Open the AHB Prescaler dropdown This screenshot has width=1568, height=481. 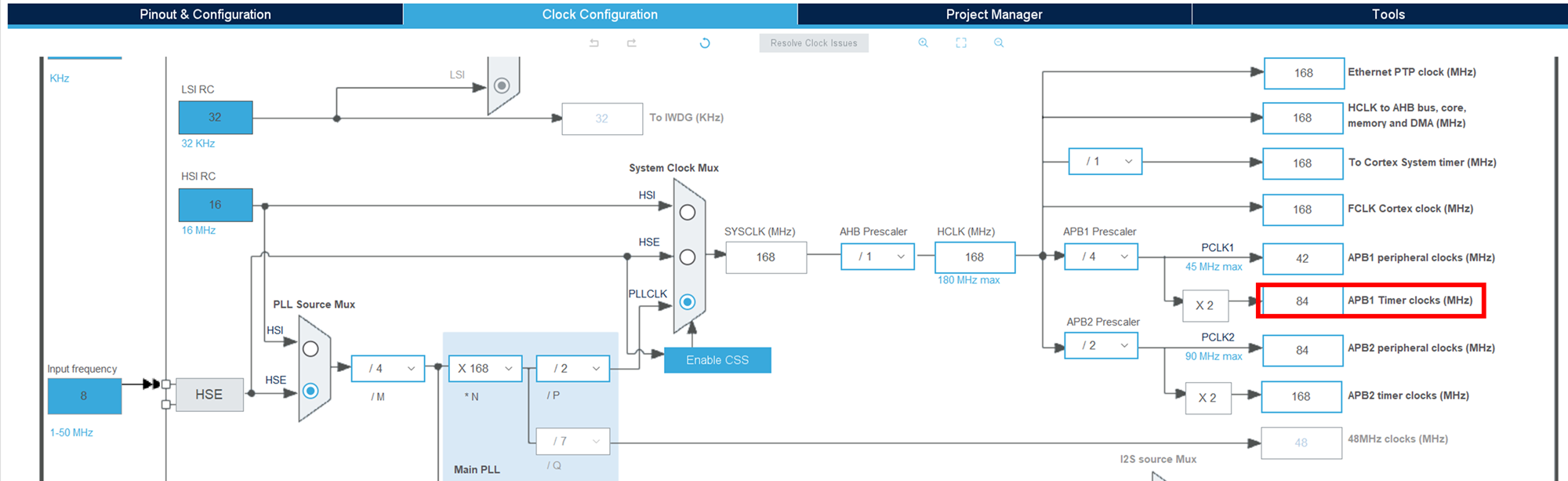point(877,257)
